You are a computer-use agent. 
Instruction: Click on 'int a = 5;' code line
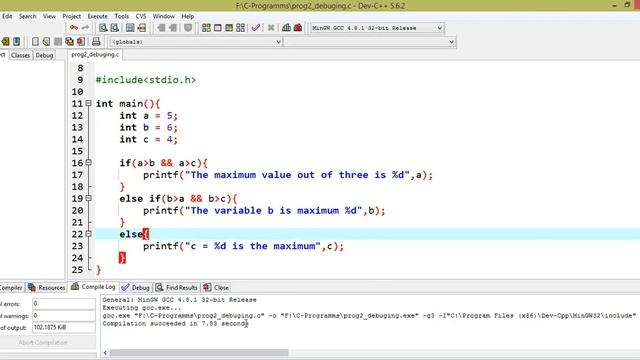pyautogui.click(x=149, y=116)
